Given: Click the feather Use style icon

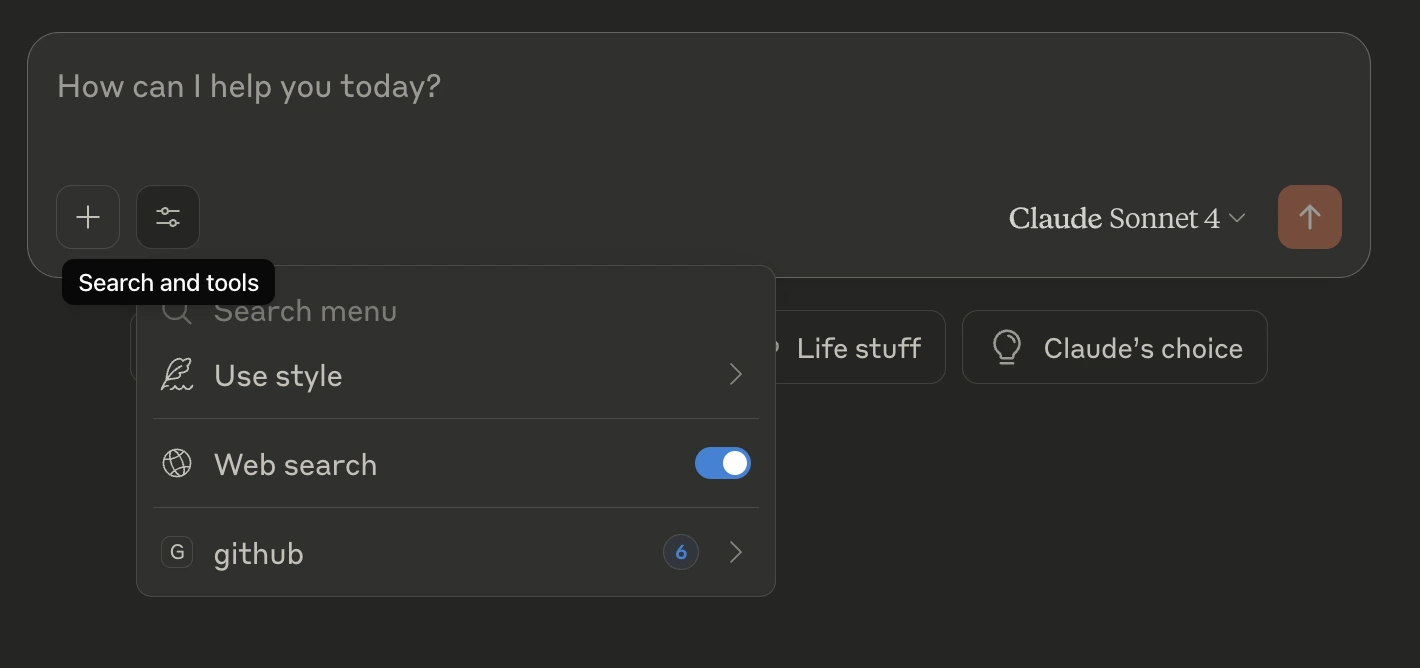Looking at the screenshot, I should tap(177, 375).
